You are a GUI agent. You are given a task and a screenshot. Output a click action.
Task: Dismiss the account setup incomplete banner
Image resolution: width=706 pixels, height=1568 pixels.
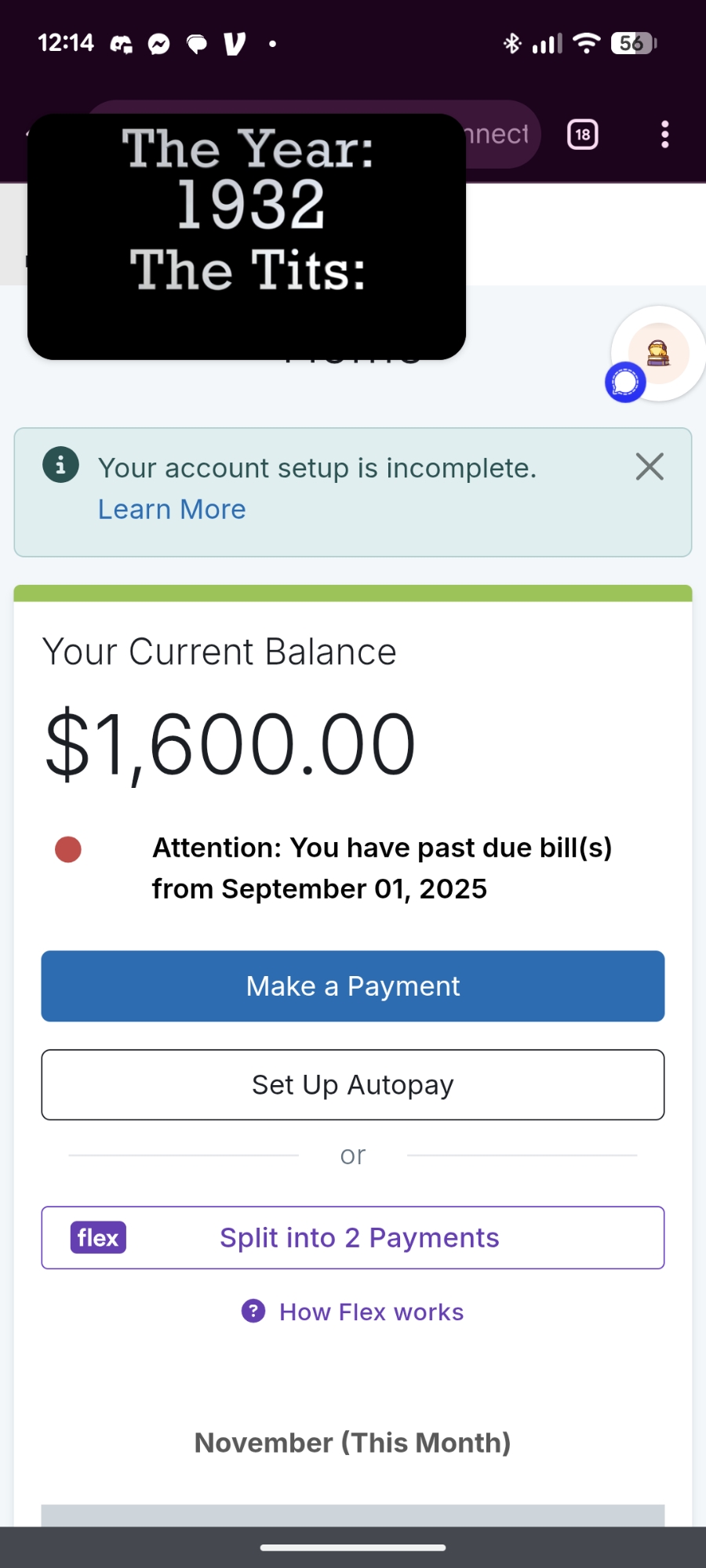pos(650,466)
